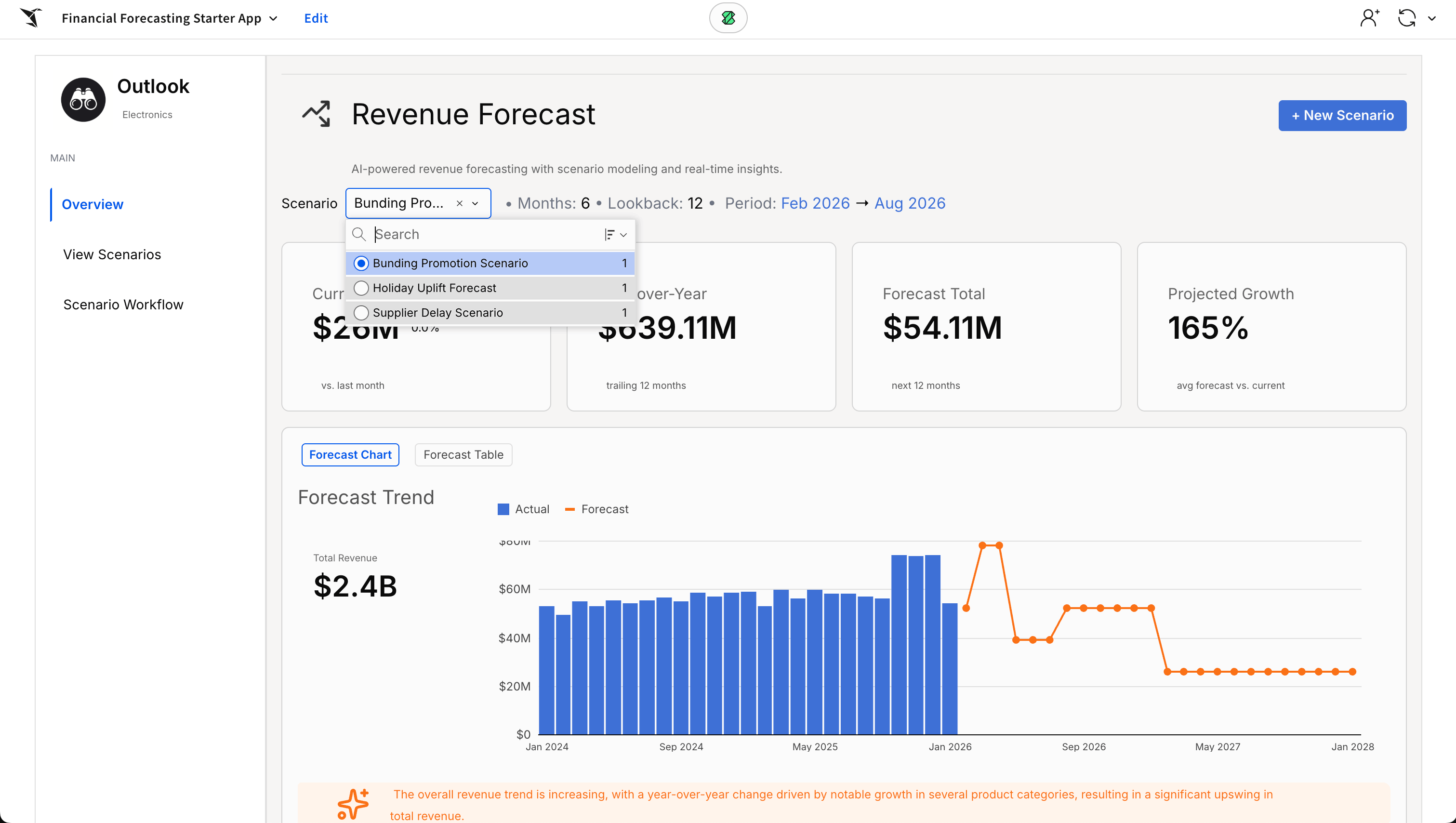Select Holiday Uplift Forecast radio option
The image size is (1456, 823).
pyautogui.click(x=361, y=288)
